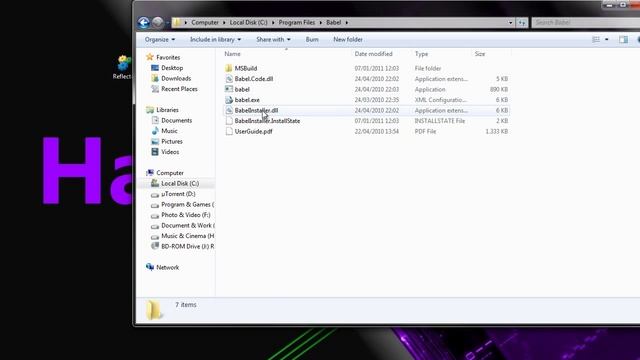This screenshot has height=360, width=640.
Task: Open Recent Places in Favorites
Action: [179, 89]
